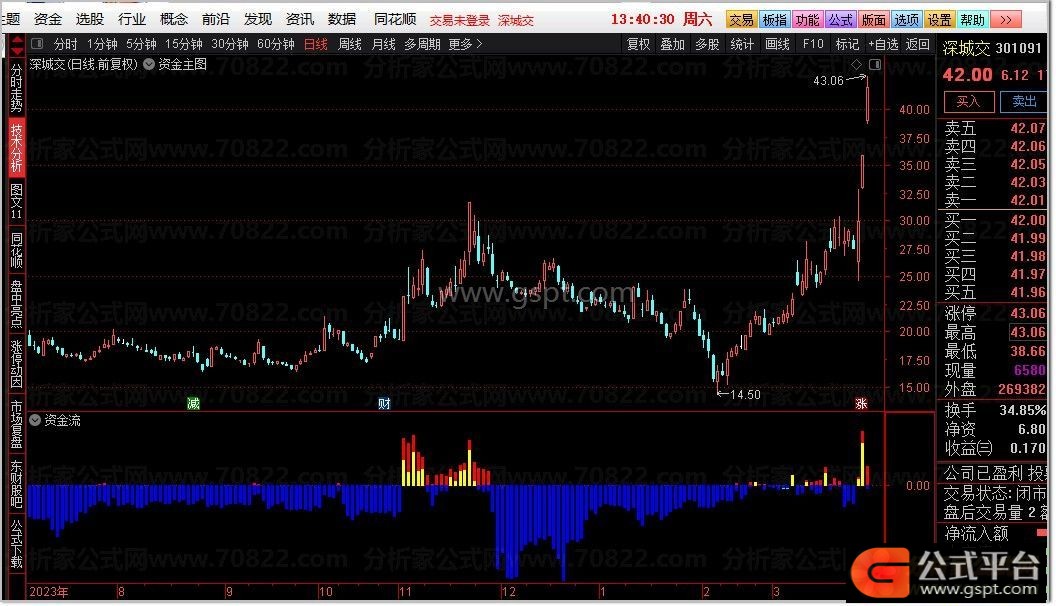Select the 周线 weekly period tab

(x=350, y=44)
